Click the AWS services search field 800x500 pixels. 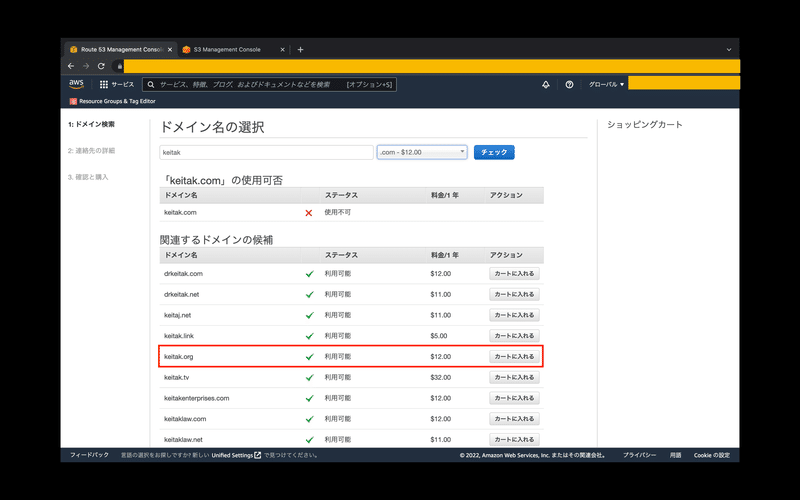point(269,85)
